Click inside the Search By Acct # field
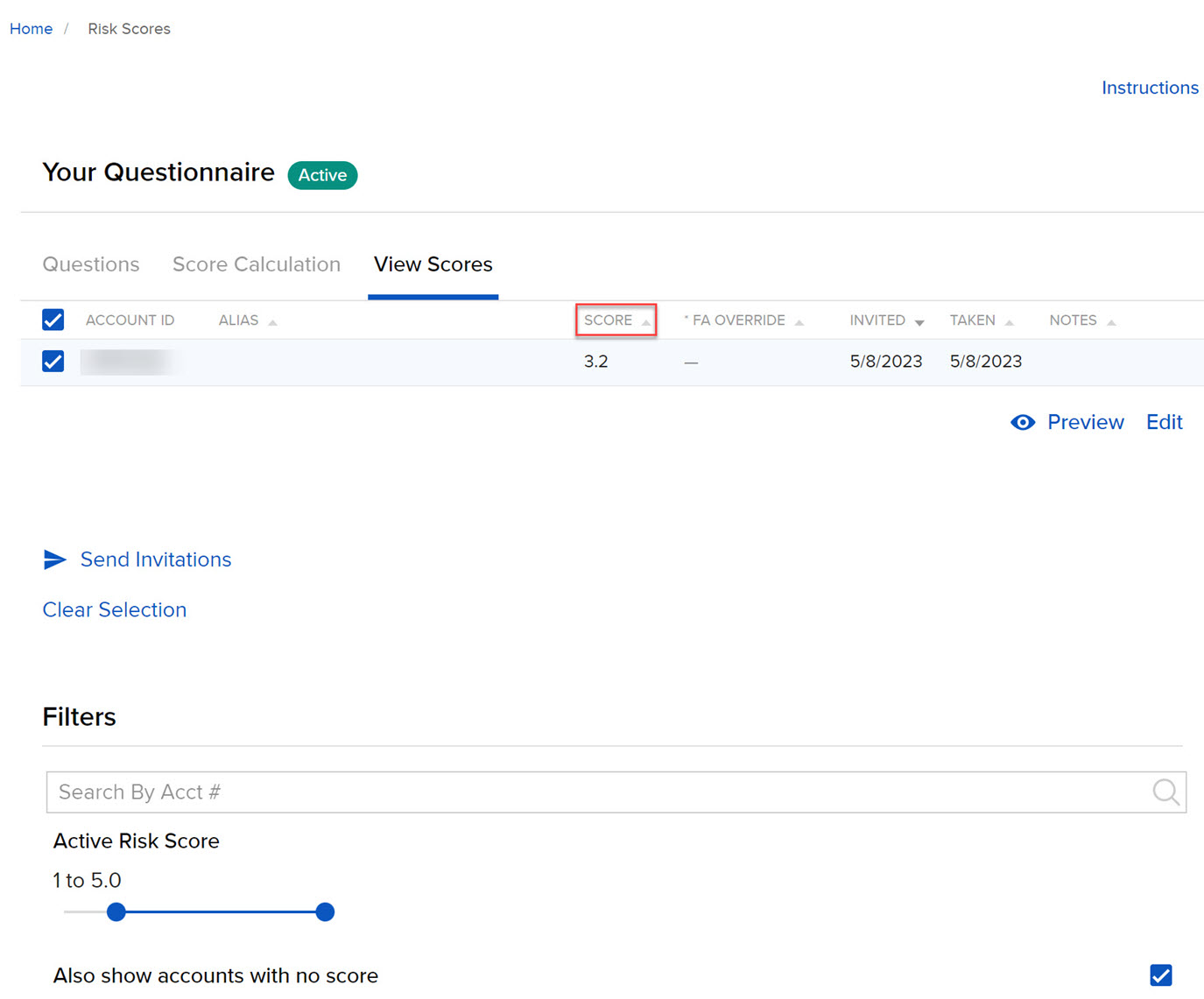This screenshot has width=1204, height=999. coord(350,791)
